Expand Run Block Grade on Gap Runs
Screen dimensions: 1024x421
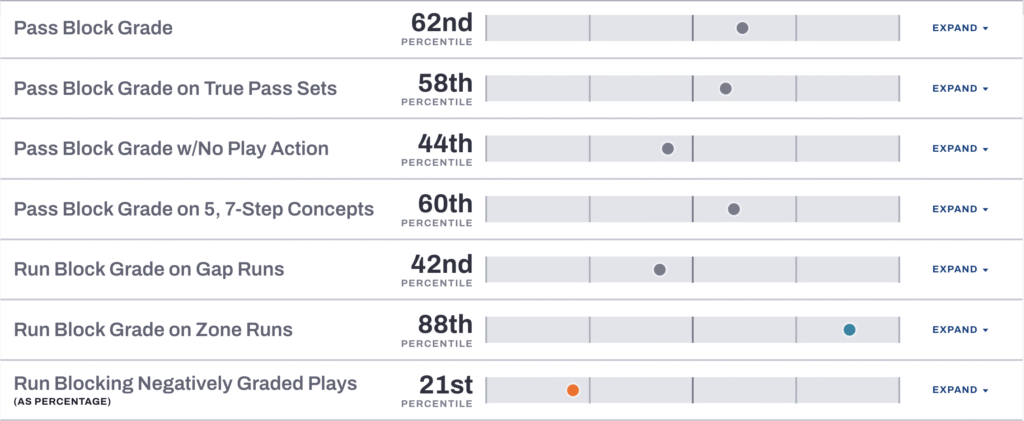click(x=959, y=269)
